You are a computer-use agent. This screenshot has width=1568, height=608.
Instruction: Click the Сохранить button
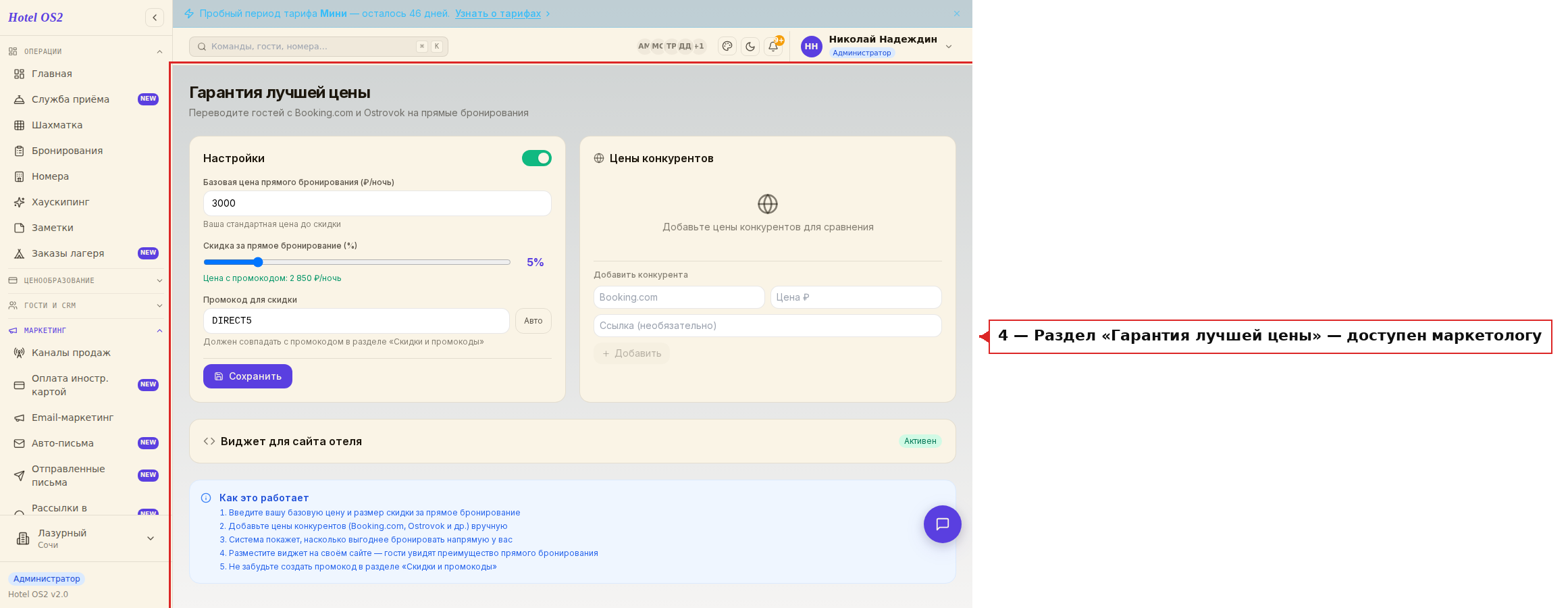[248, 376]
